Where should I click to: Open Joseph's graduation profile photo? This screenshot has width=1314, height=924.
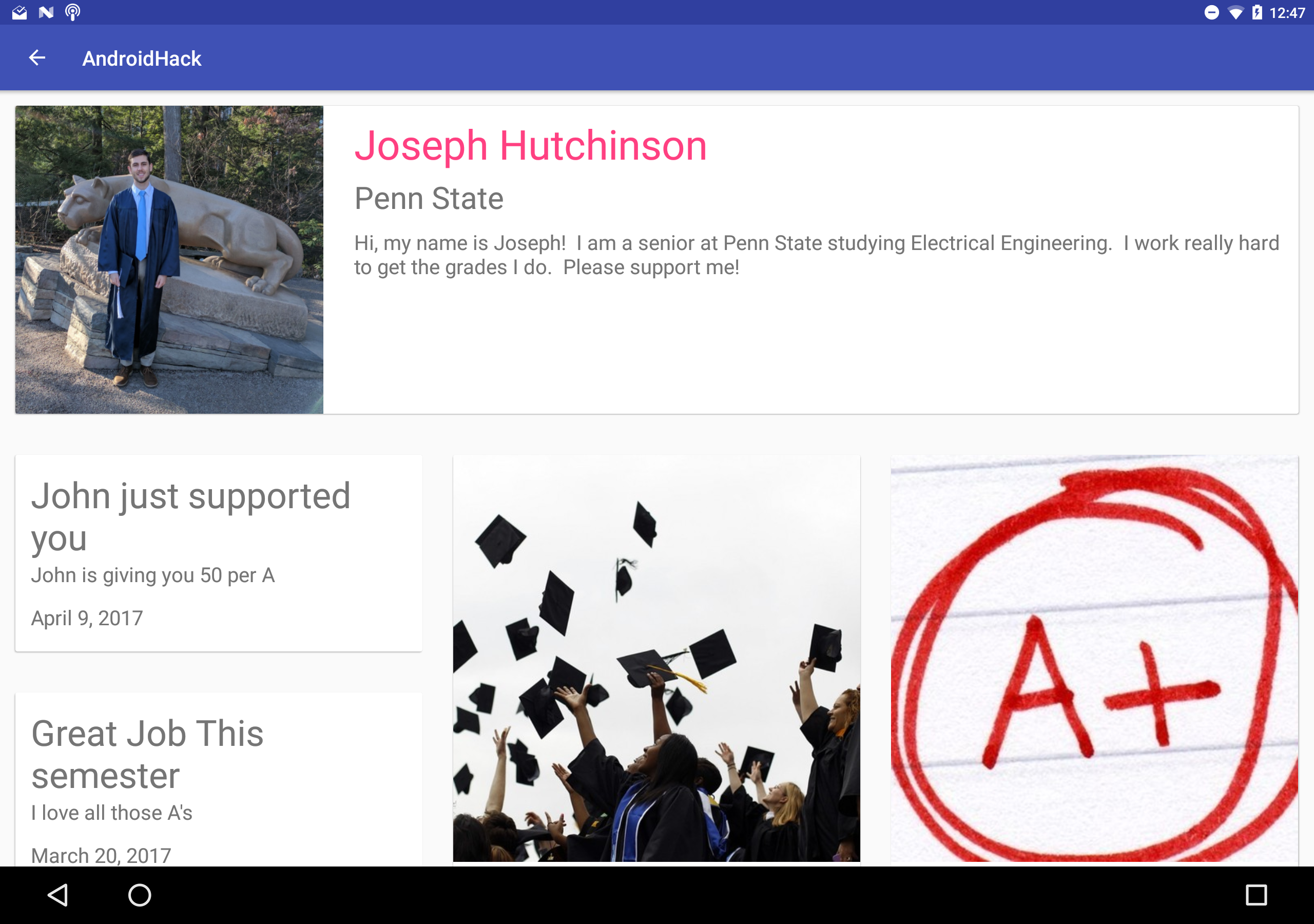pyautogui.click(x=169, y=259)
